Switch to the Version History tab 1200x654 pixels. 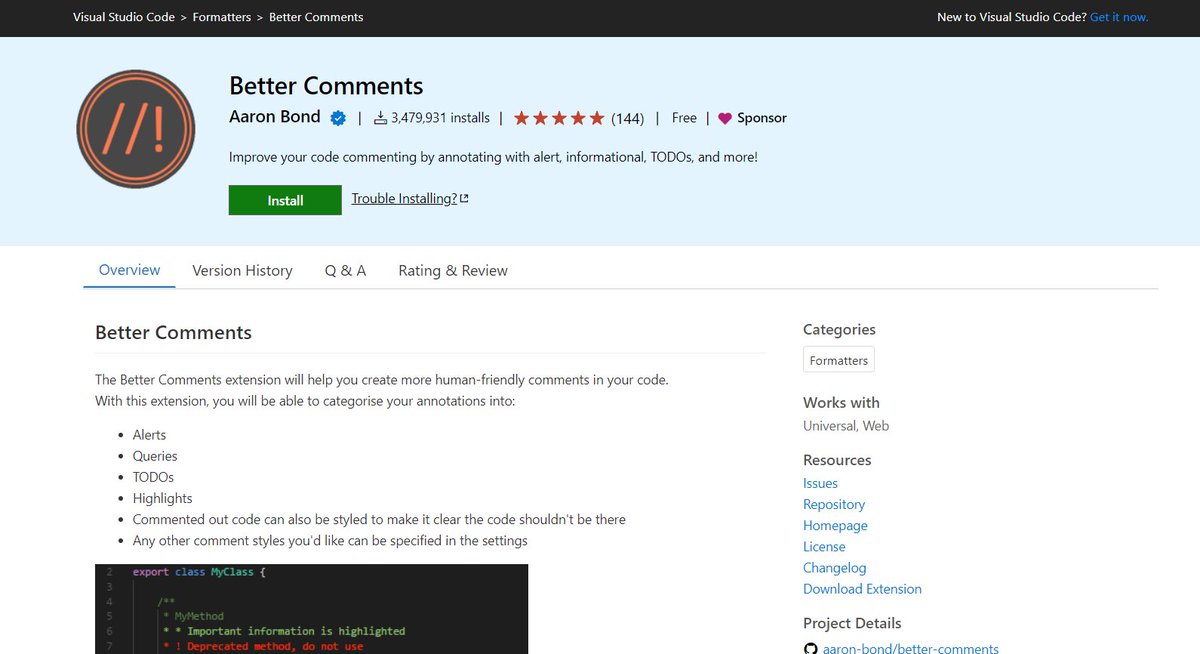(x=242, y=270)
